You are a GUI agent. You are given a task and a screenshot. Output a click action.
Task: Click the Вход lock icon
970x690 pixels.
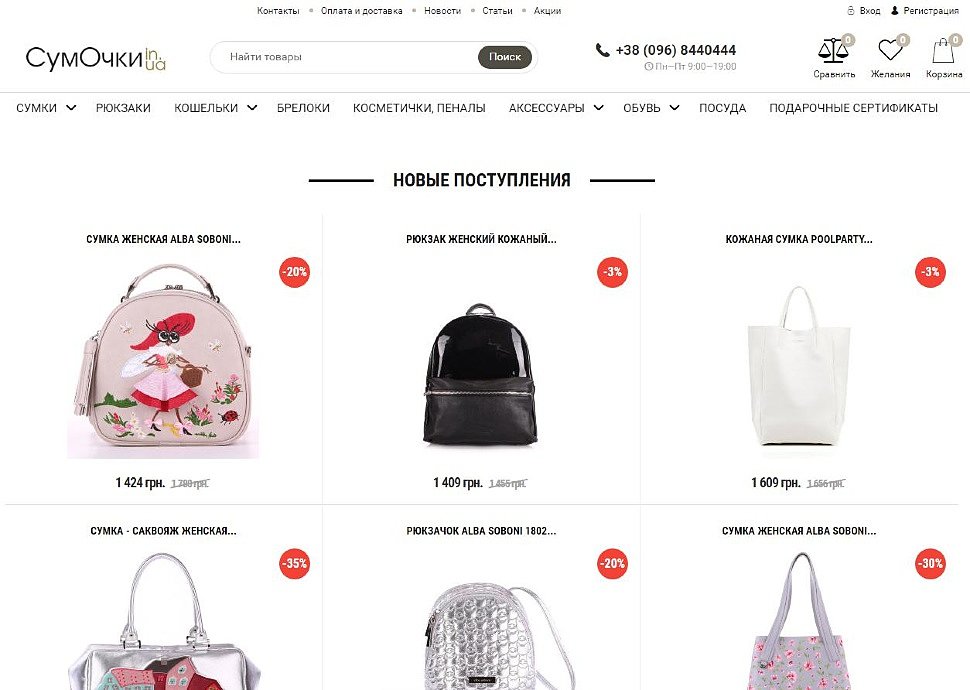click(851, 11)
